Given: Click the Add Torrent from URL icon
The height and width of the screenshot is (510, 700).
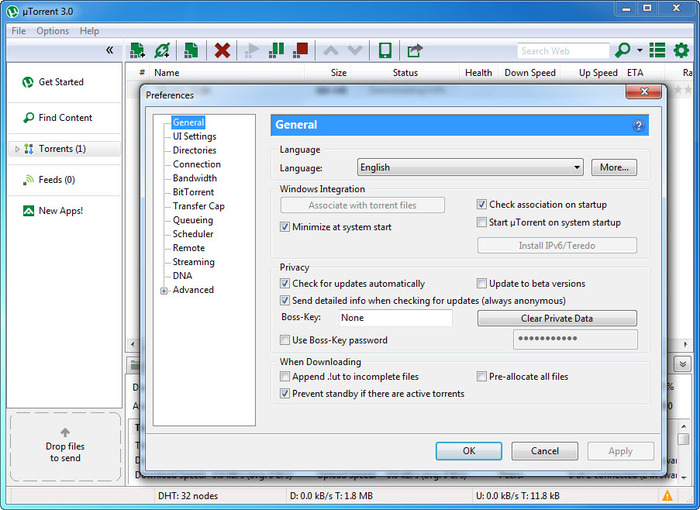Looking at the screenshot, I should pos(162,50).
